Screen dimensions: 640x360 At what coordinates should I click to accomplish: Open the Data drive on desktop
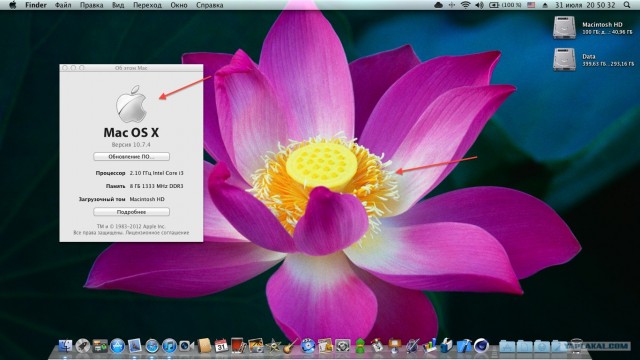click(x=564, y=59)
